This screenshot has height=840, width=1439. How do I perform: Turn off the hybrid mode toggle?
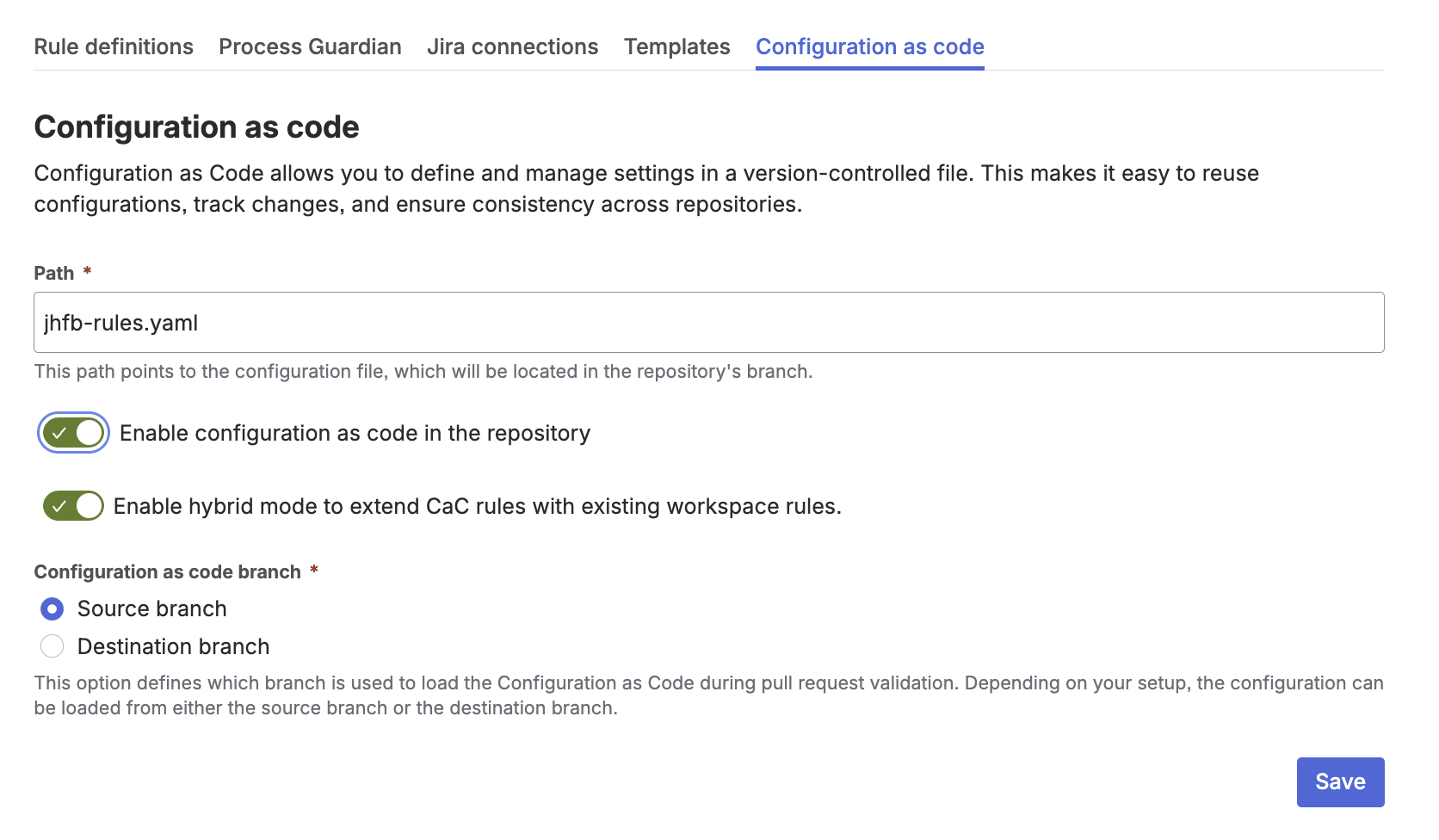click(73, 506)
